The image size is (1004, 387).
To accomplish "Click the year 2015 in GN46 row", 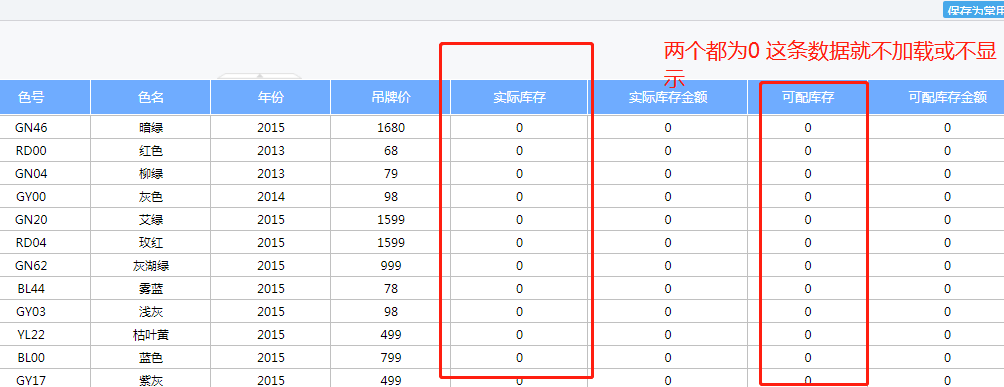I will [271, 128].
